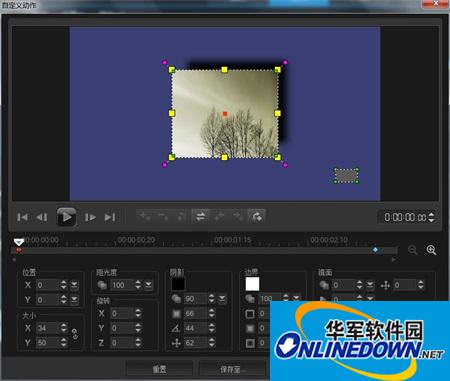Viewport: 450px width, 381px height.
Task: Open the shadow opacity 90 dropdown
Action: point(222,299)
